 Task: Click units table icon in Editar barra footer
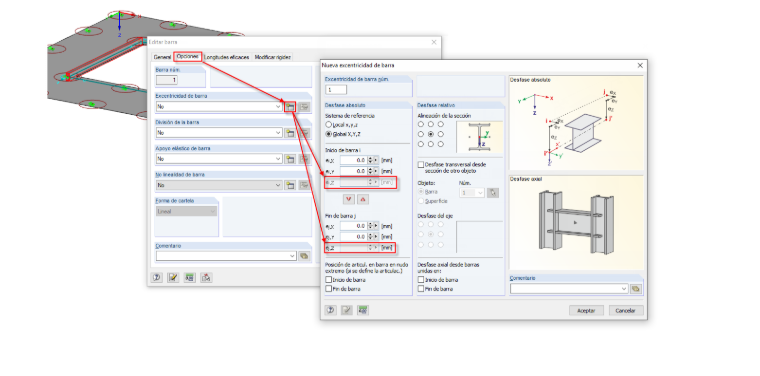click(190, 278)
